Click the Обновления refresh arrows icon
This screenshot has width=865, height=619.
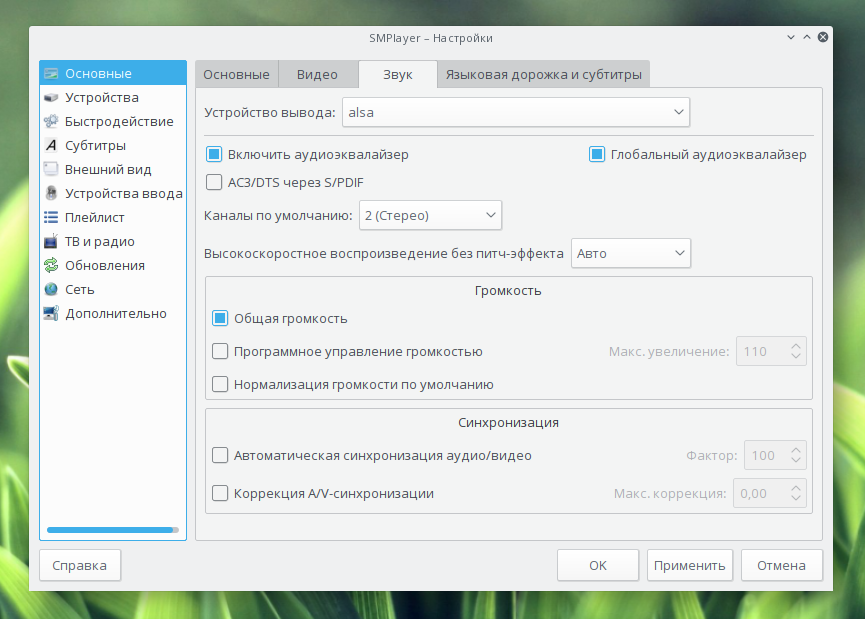pos(51,265)
